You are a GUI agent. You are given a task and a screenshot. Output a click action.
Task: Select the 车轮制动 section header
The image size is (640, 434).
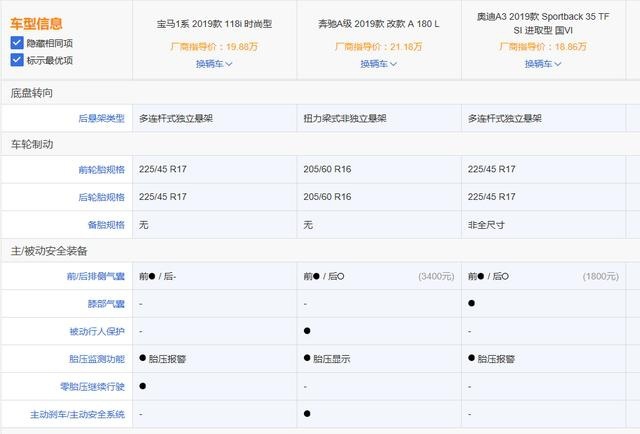[x=32, y=144]
